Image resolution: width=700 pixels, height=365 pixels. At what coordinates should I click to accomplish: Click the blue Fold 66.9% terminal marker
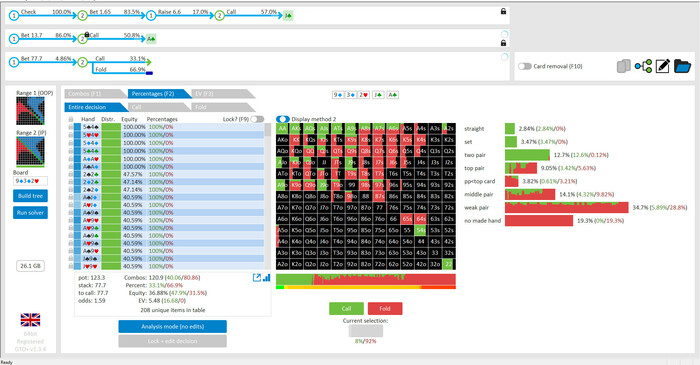tap(149, 73)
